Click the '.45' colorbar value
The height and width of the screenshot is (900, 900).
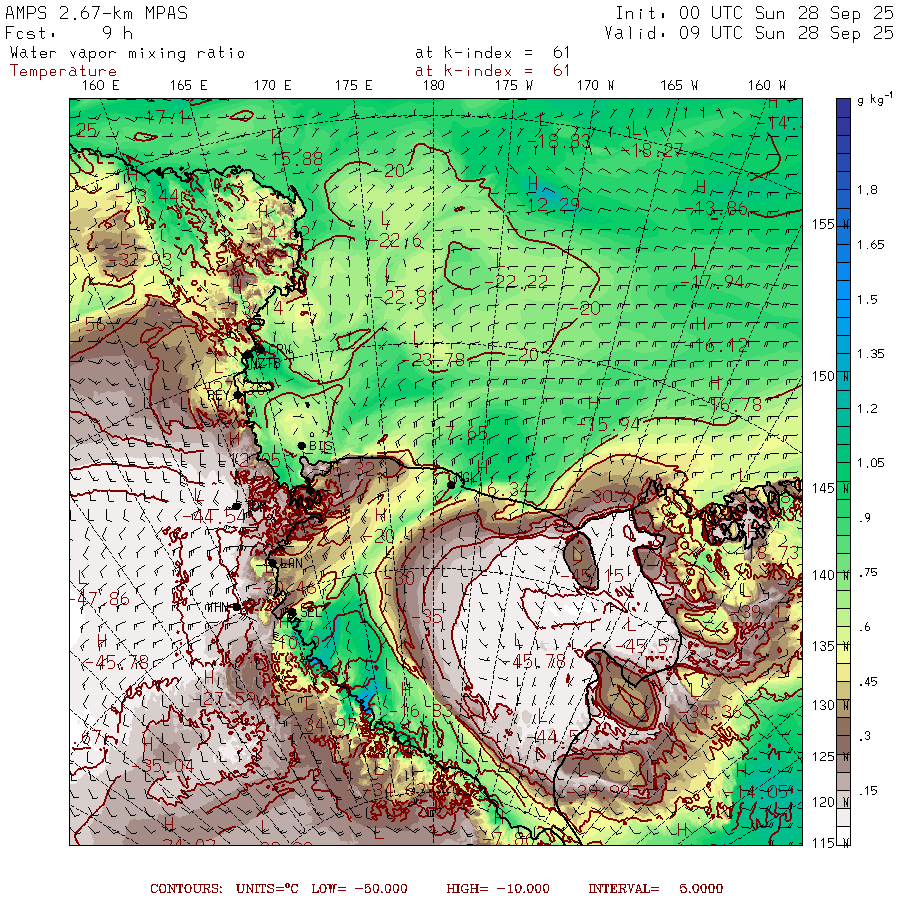[x=868, y=681]
